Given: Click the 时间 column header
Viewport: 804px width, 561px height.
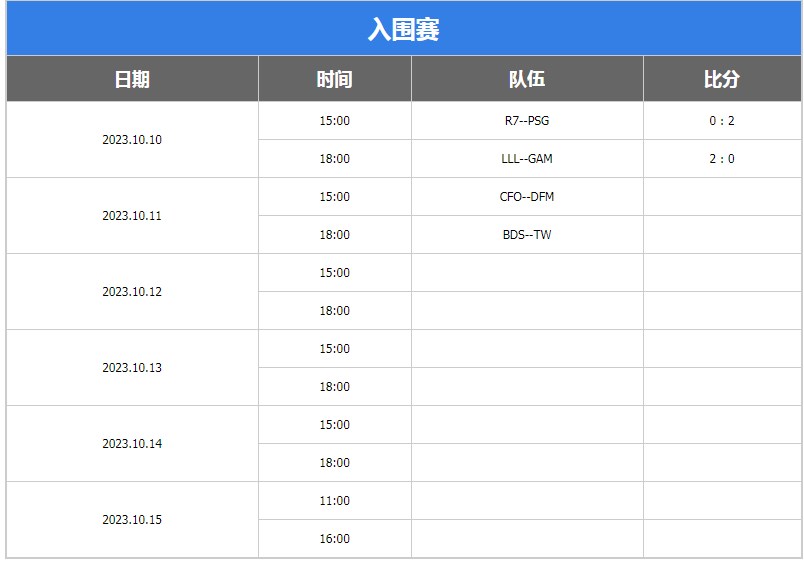Looking at the screenshot, I should pos(334,79).
